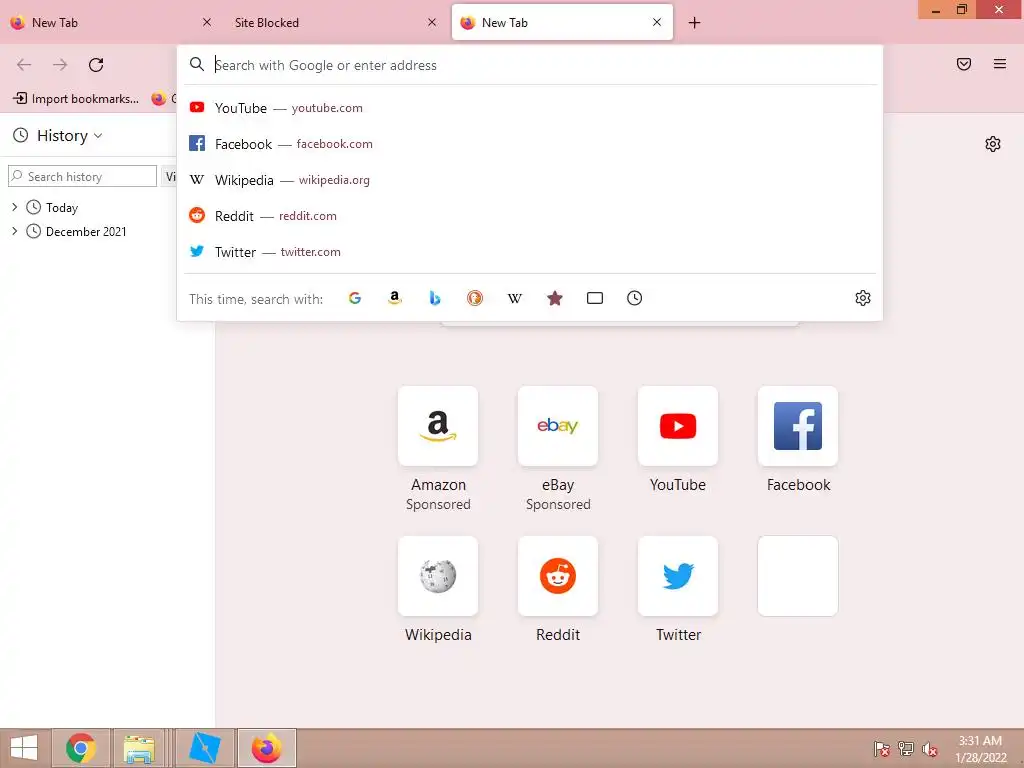This screenshot has width=1024, height=768.
Task: Search this time with Bing icon
Action: click(x=435, y=298)
